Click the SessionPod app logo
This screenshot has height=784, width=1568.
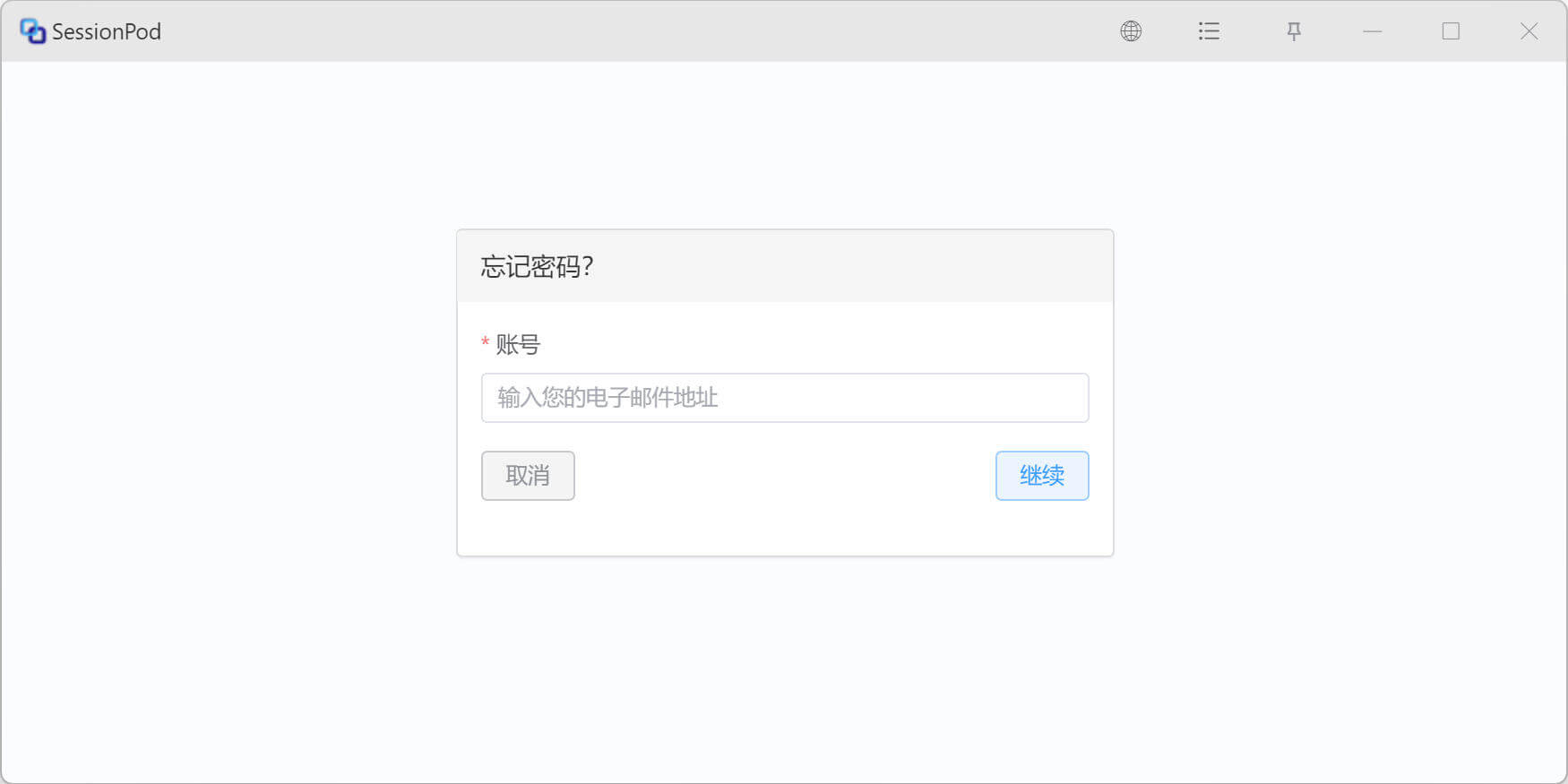pyautogui.click(x=32, y=31)
